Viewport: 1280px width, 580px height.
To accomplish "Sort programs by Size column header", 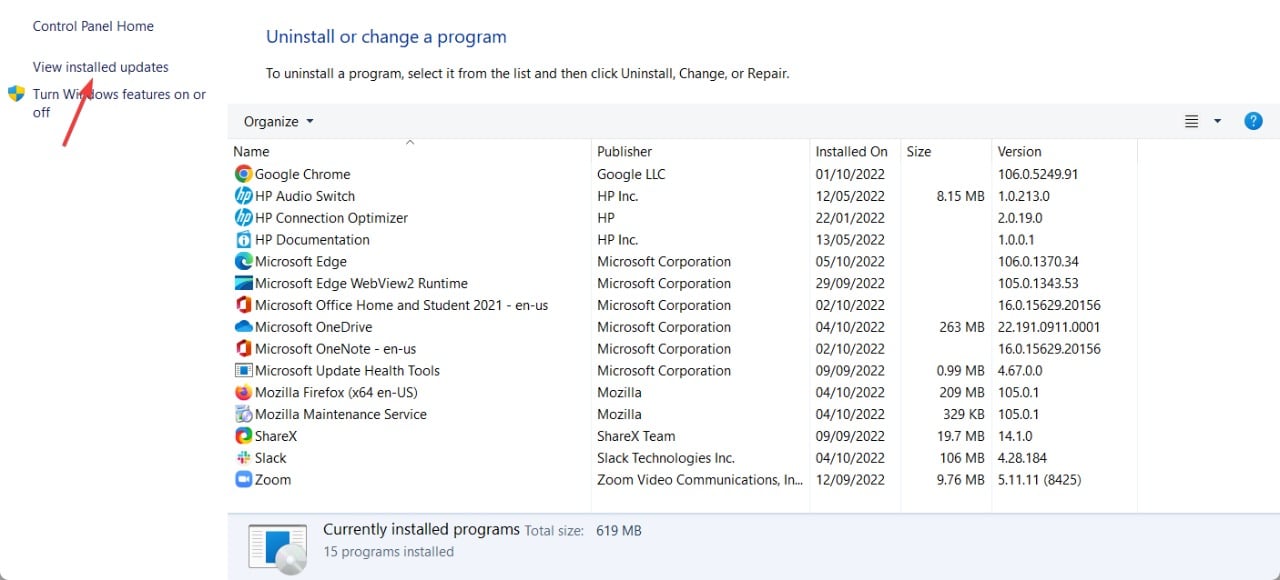I will (x=918, y=152).
